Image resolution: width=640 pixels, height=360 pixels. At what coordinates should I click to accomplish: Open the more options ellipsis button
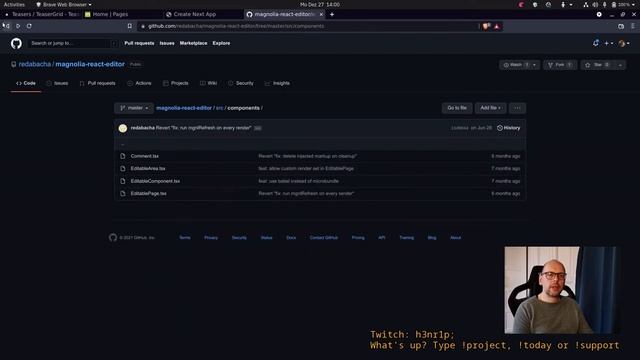[x=517, y=108]
